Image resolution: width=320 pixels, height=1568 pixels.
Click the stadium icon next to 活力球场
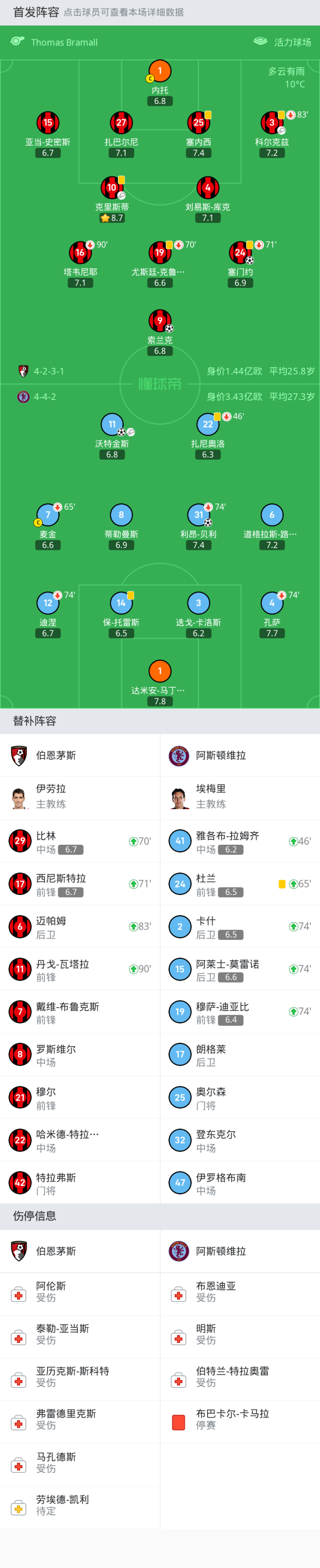(260, 41)
